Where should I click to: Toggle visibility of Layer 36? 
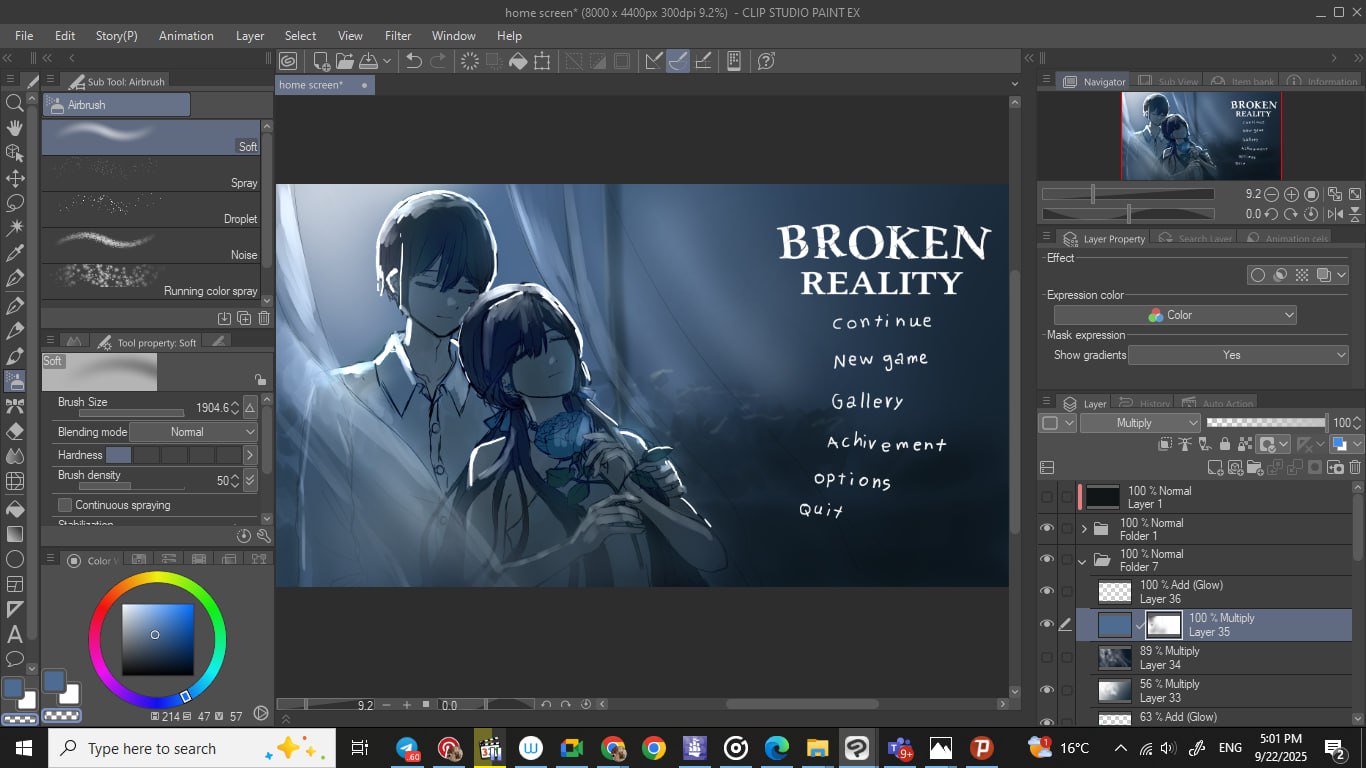tap(1047, 592)
